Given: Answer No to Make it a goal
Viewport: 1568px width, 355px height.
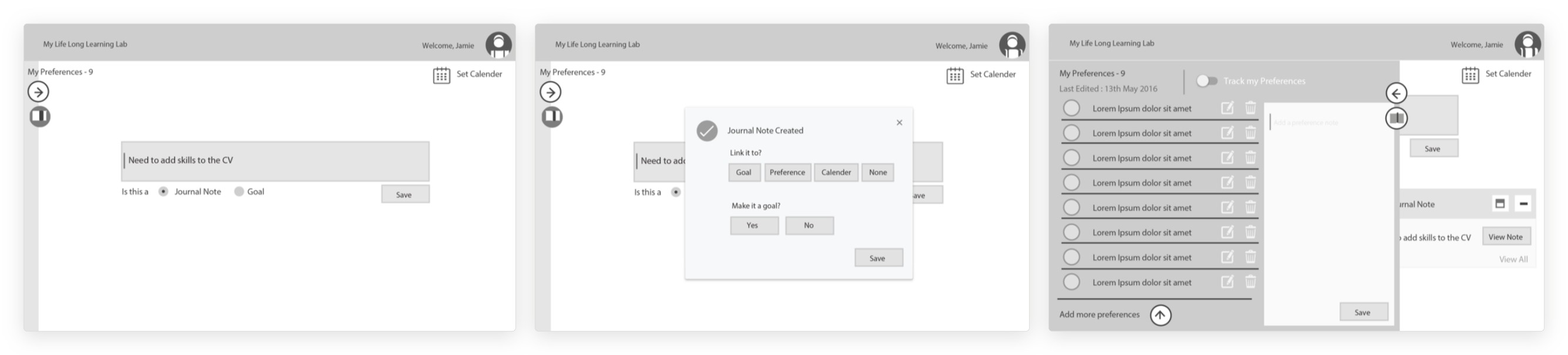Looking at the screenshot, I should 810,225.
